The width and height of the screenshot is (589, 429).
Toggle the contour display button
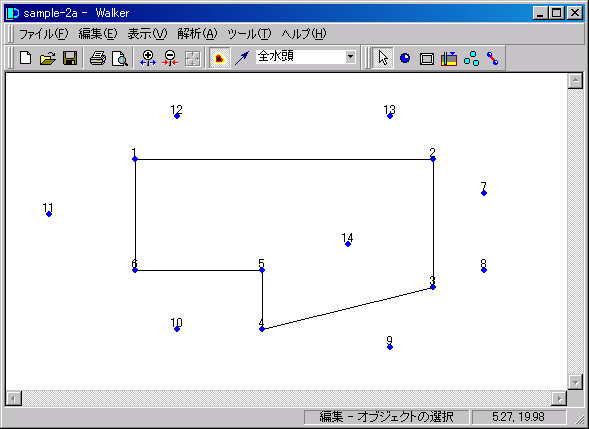pos(219,58)
